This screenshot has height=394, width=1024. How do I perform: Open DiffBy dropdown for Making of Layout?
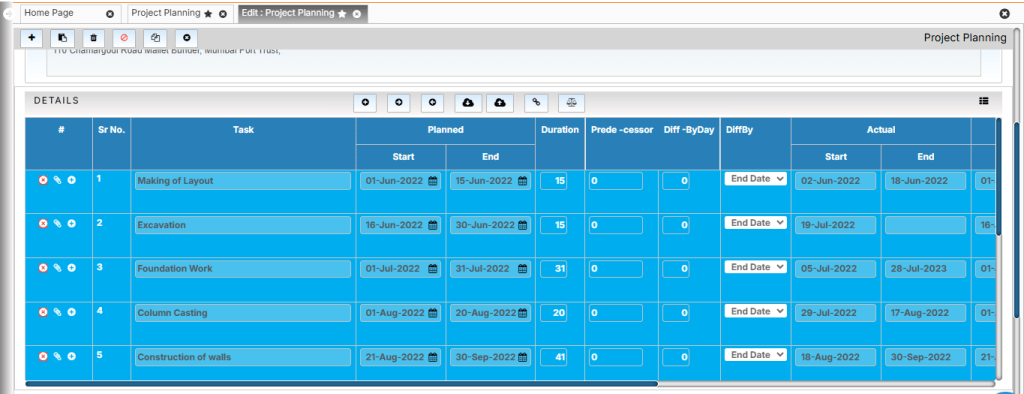[756, 178]
